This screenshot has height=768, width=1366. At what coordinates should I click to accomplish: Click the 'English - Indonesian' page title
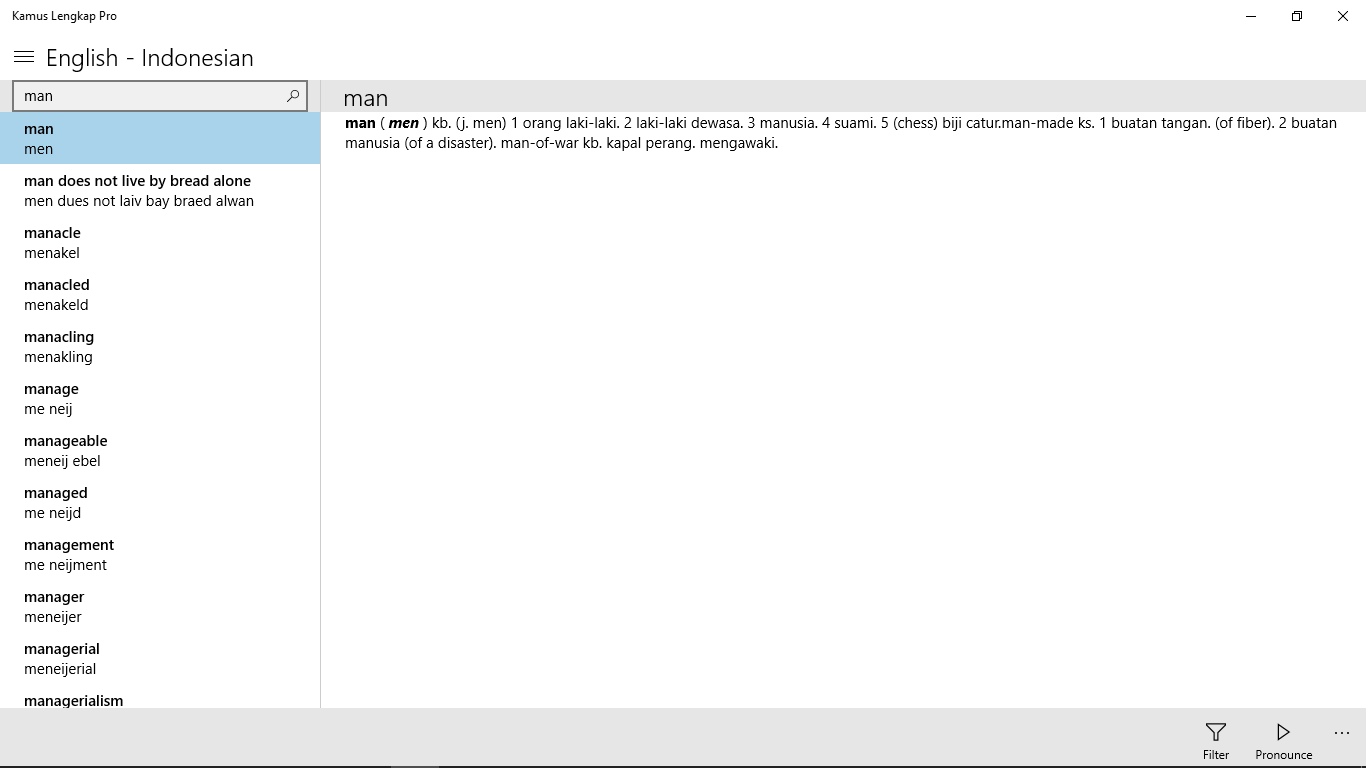pos(150,58)
